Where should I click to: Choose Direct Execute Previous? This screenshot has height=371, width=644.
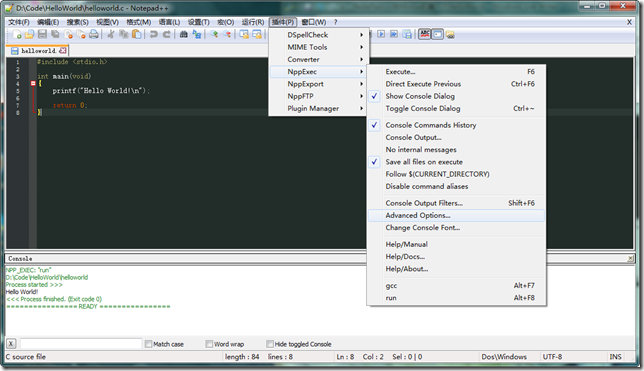(x=456, y=84)
